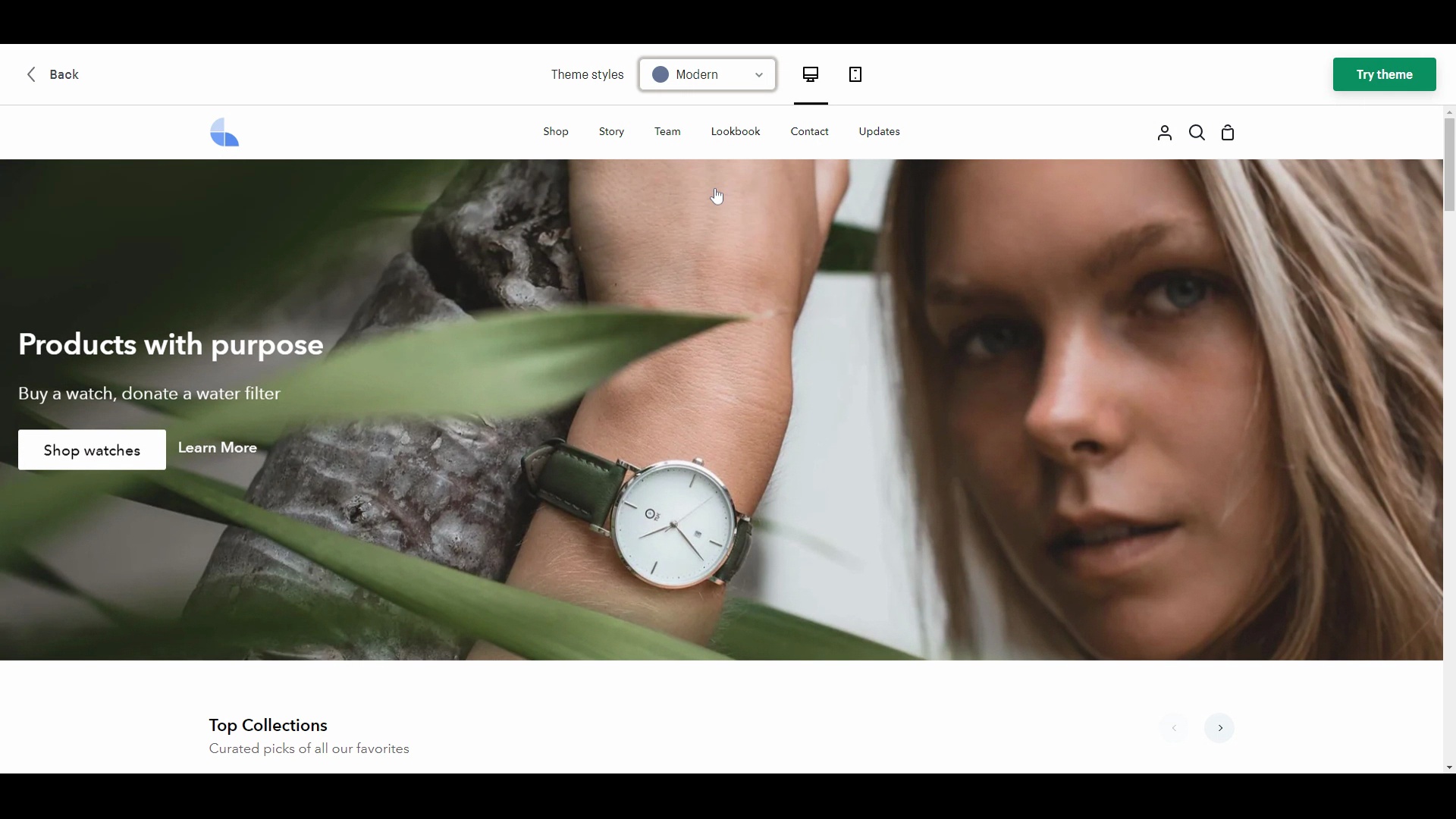Click the Back arrow
Image resolution: width=1456 pixels, height=819 pixels.
pos(32,74)
